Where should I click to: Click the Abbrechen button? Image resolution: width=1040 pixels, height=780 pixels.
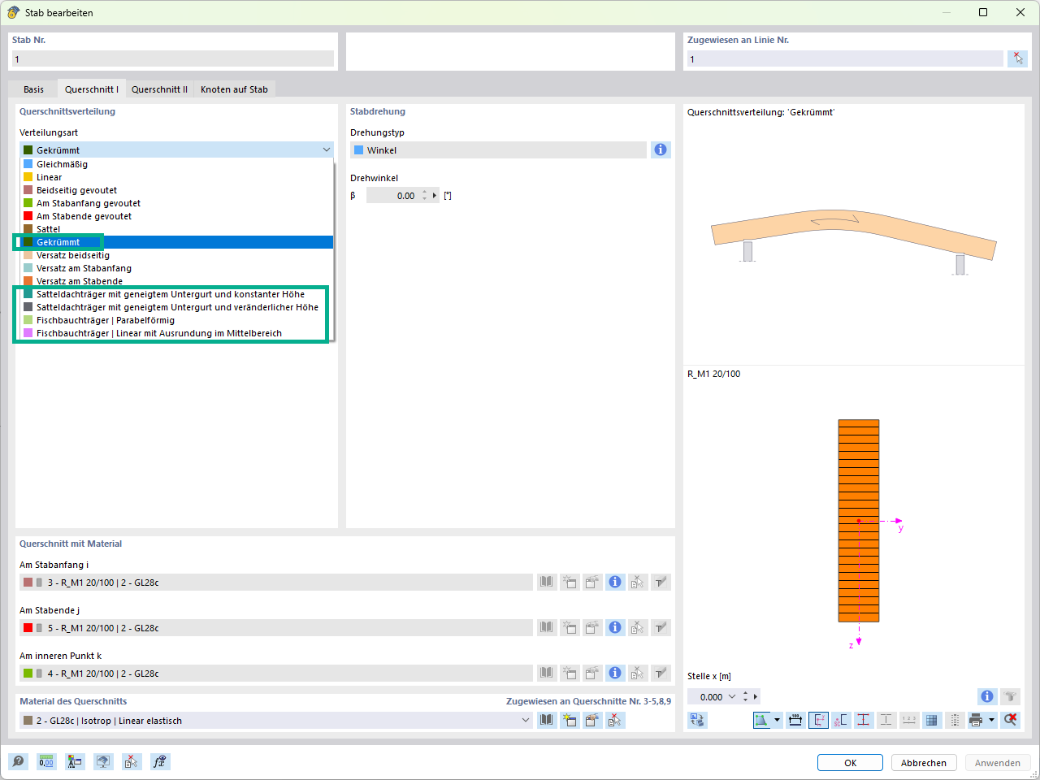923,763
